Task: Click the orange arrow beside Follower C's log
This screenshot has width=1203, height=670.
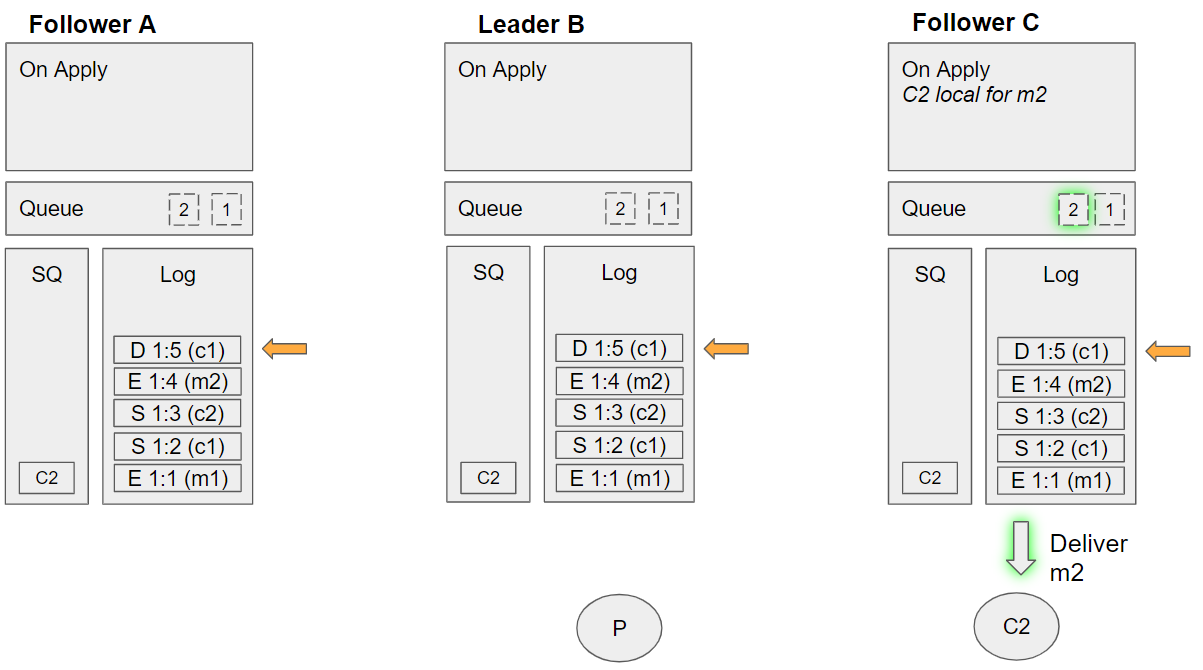Action: [x=1168, y=351]
